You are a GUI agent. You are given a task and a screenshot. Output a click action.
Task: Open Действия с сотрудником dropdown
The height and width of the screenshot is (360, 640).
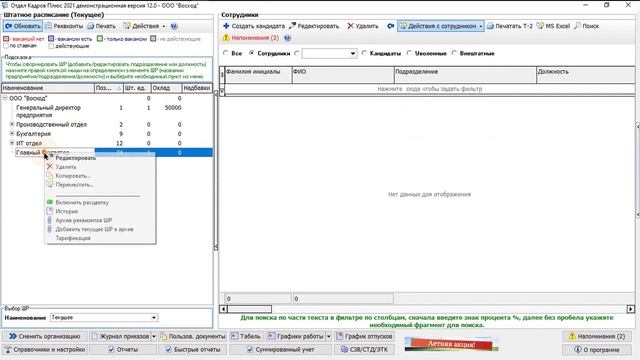click(441, 26)
